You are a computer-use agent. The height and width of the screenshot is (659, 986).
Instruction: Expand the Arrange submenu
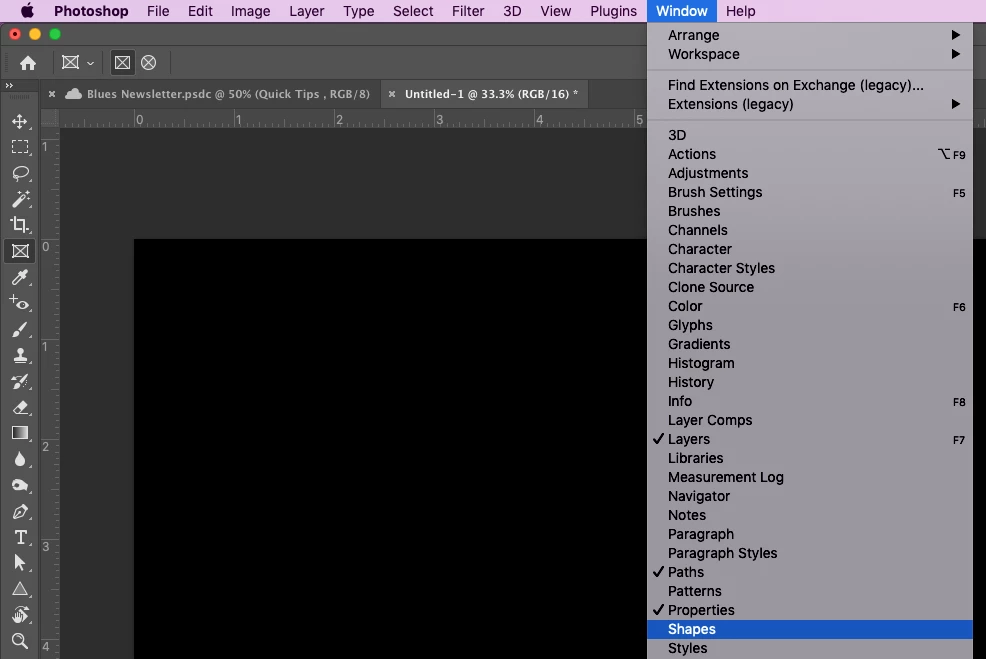pos(810,35)
